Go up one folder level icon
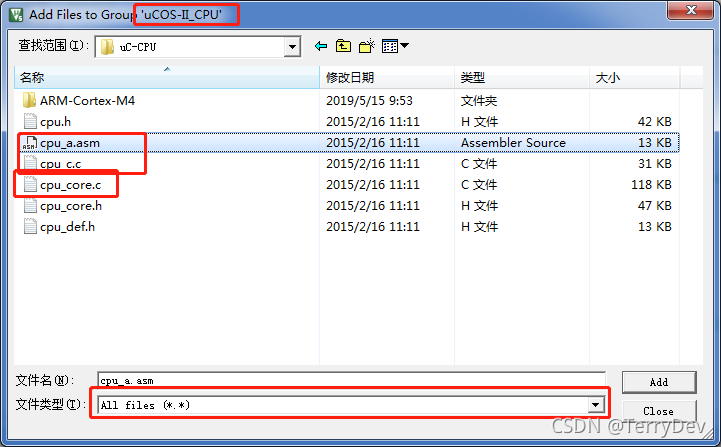Image resolution: width=721 pixels, height=447 pixels. point(343,46)
